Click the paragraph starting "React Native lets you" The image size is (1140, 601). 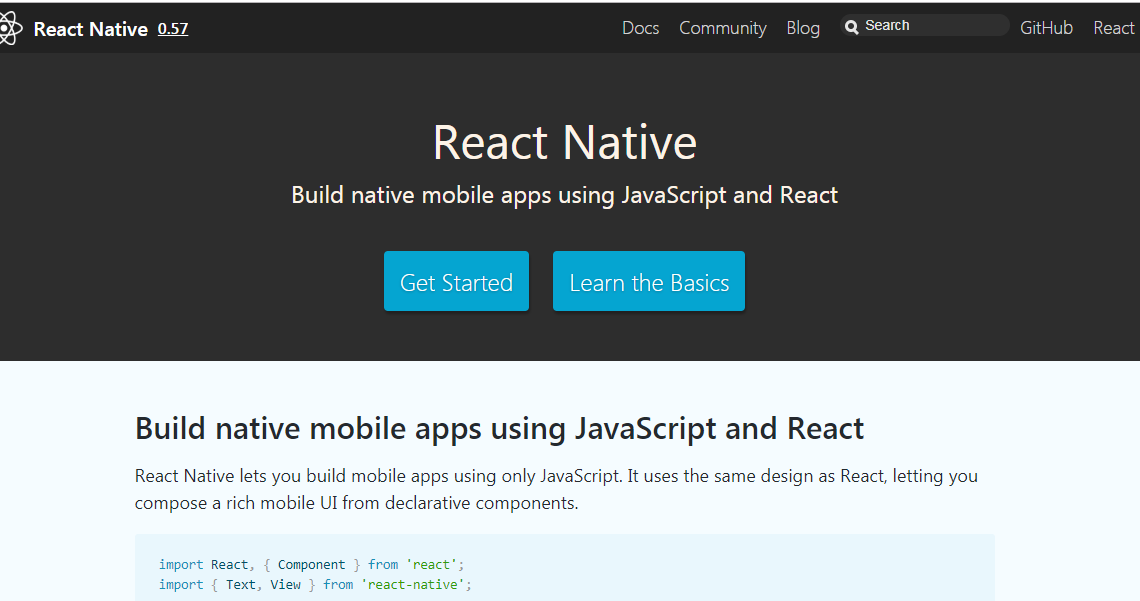coord(556,489)
